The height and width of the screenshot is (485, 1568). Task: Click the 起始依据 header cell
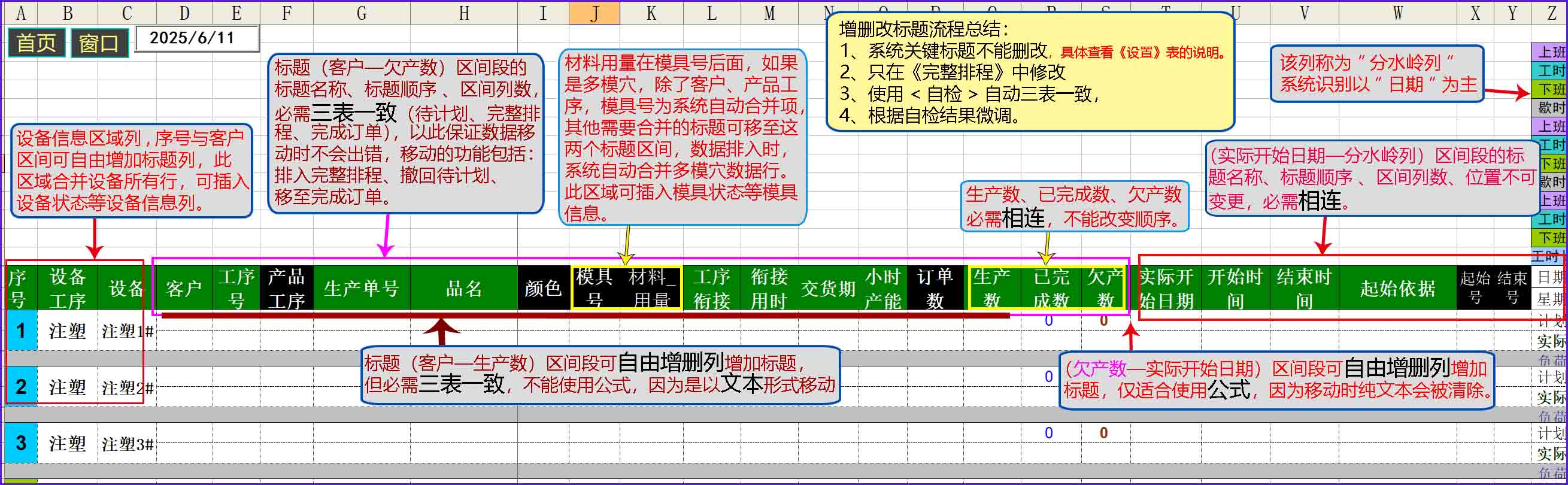1397,289
